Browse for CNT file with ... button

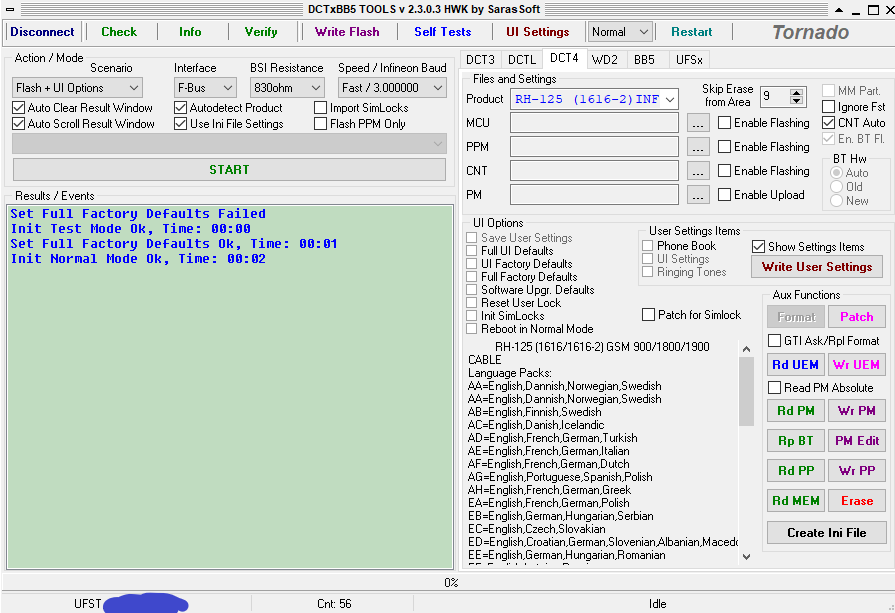tap(698, 171)
